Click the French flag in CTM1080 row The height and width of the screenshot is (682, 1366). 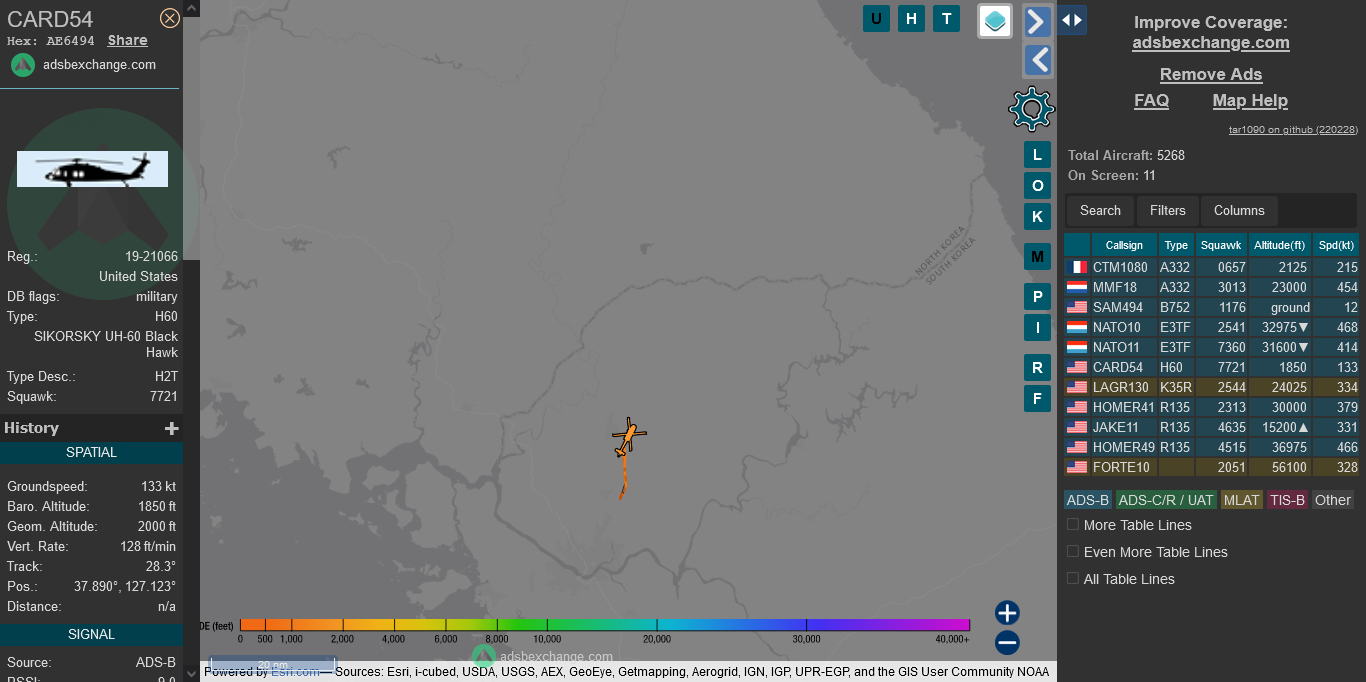pyautogui.click(x=1077, y=267)
